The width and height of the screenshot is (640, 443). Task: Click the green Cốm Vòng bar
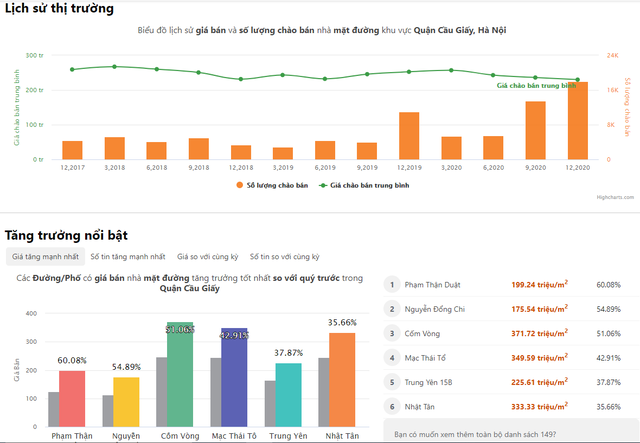click(180, 374)
